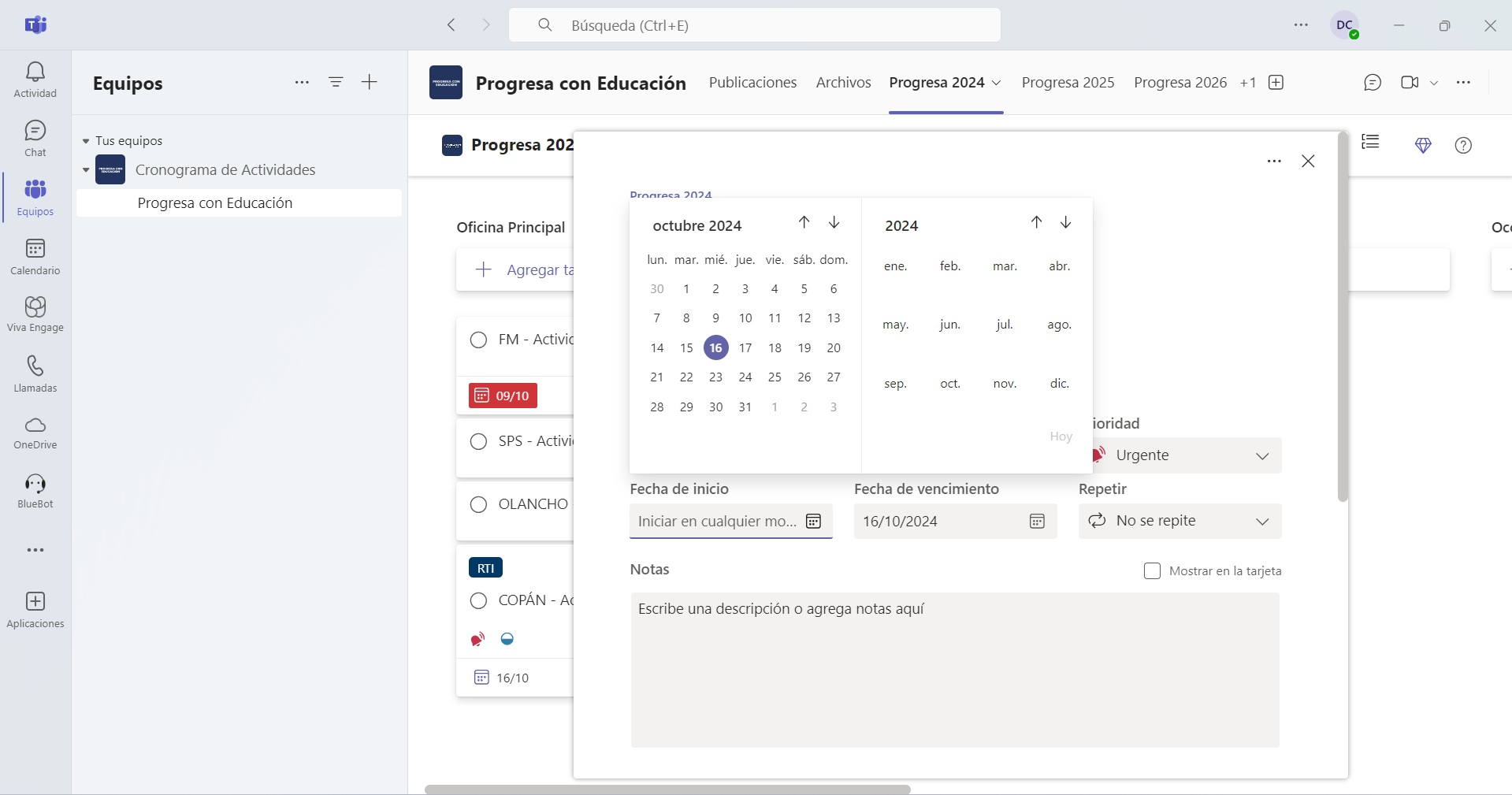Viewport: 1512px width, 795px height.
Task: Open the Prioridad Urgente dropdown
Action: (1187, 455)
